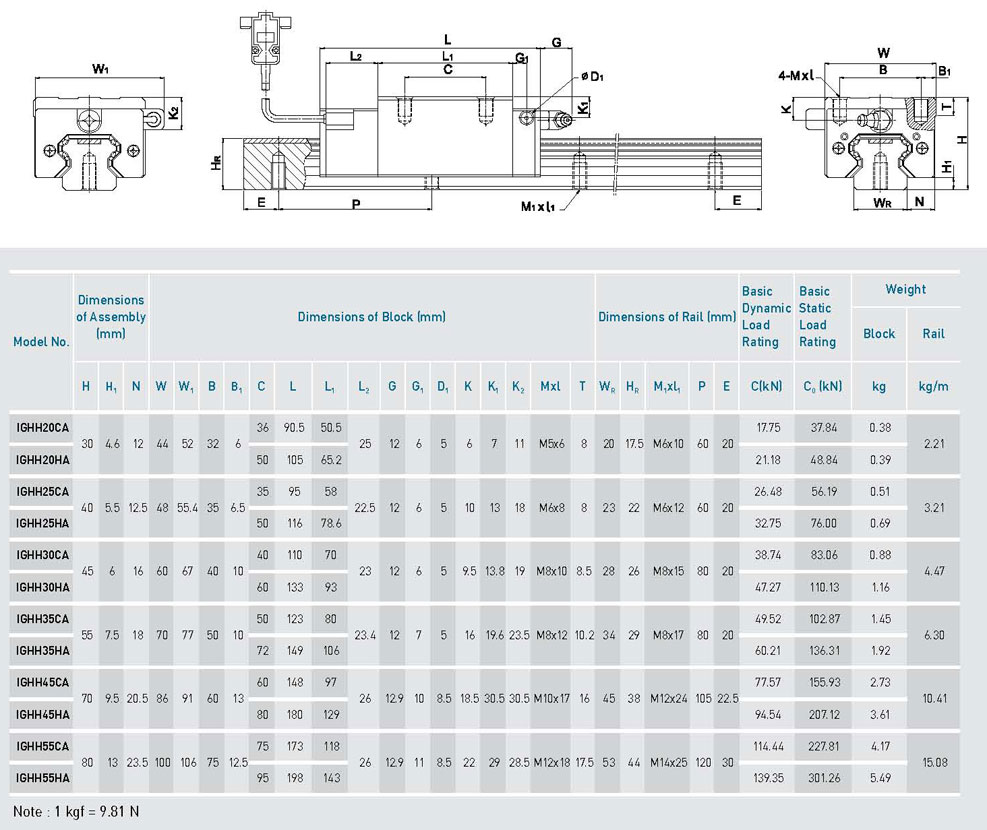
Task: Click the 2.21 rail weight value
Action: coord(934,444)
